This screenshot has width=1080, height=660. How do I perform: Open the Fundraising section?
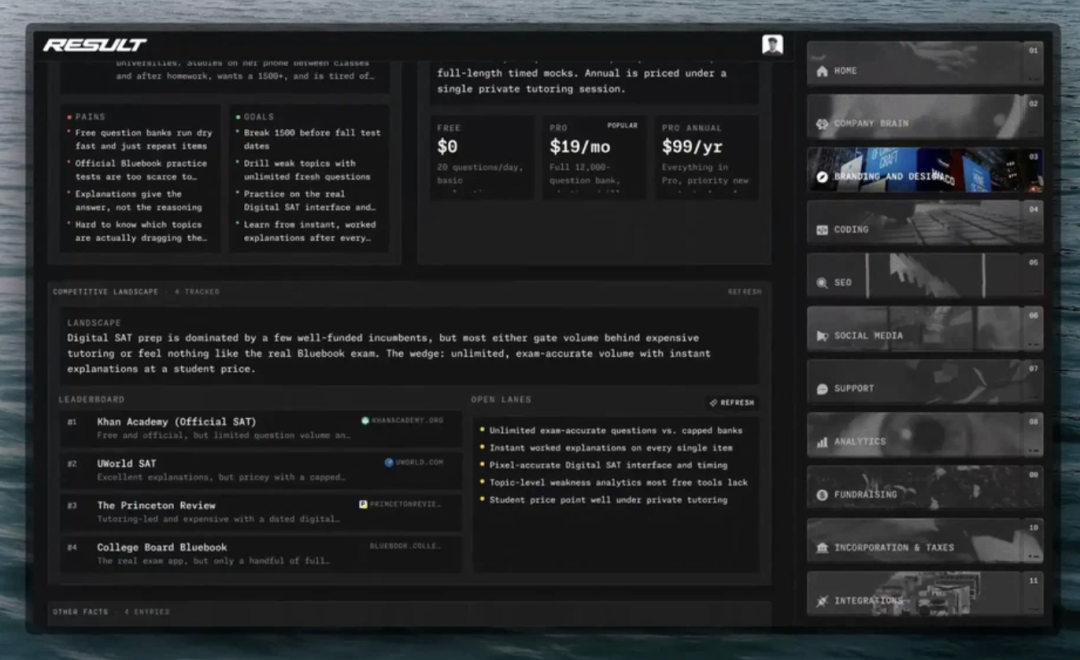(x=925, y=488)
